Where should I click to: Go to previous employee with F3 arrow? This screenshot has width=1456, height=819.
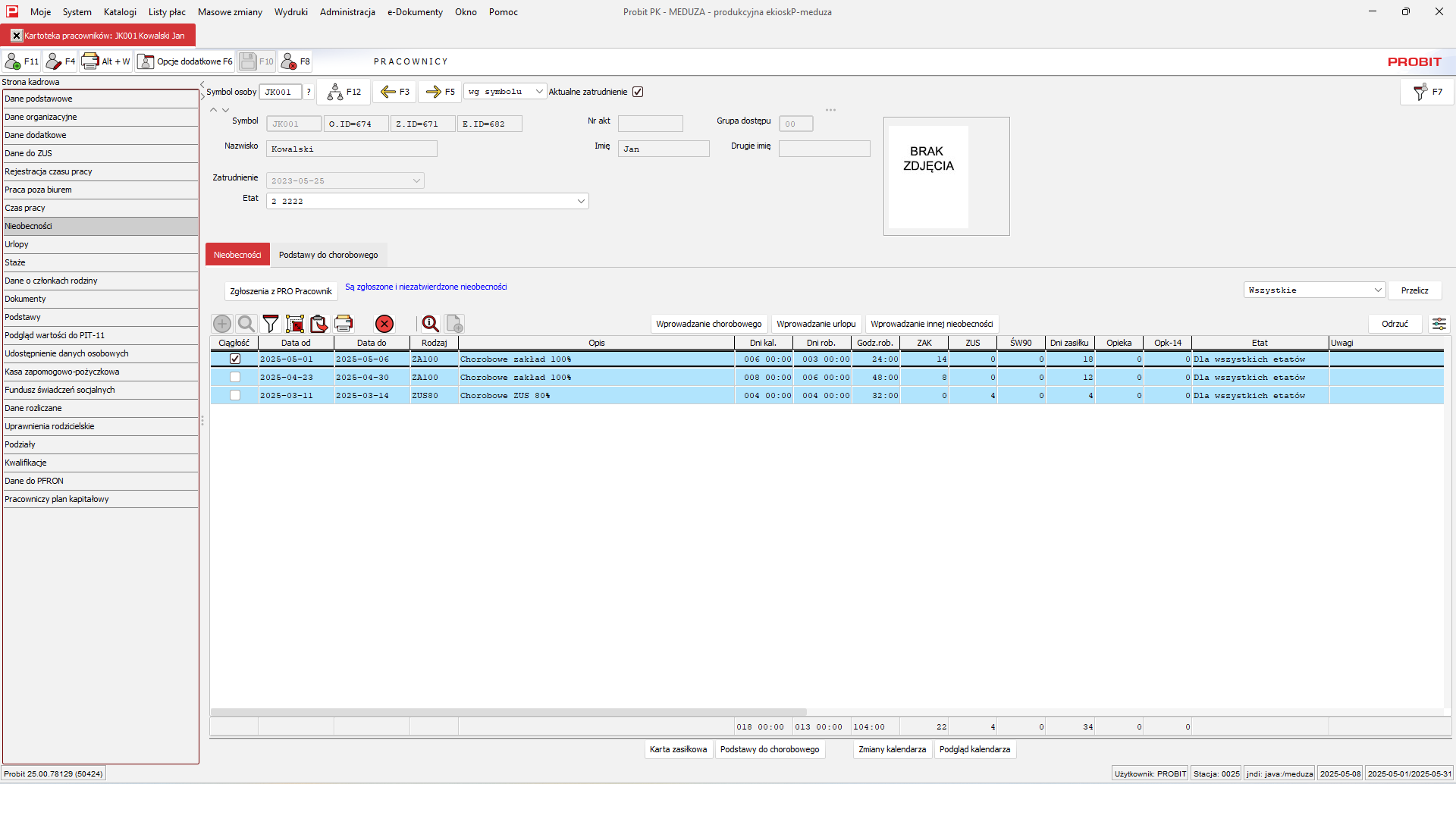tap(394, 92)
